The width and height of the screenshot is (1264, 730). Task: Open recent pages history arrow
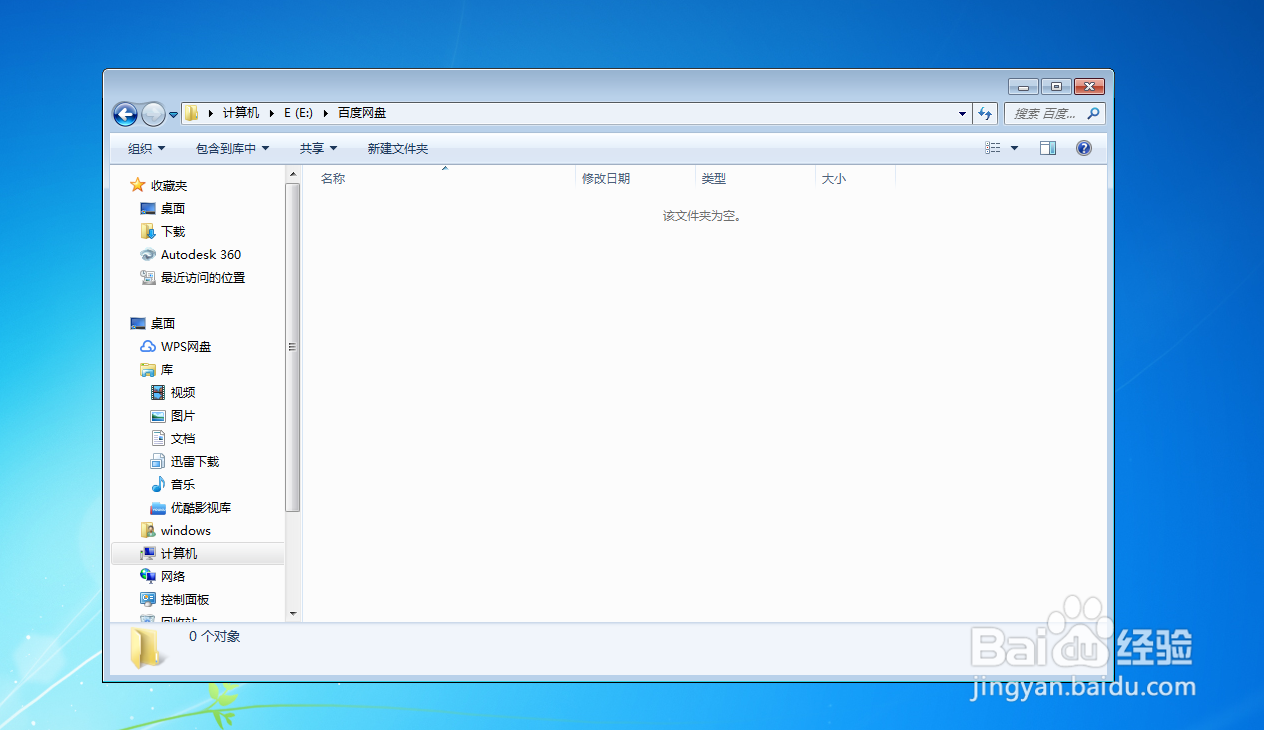(173, 115)
